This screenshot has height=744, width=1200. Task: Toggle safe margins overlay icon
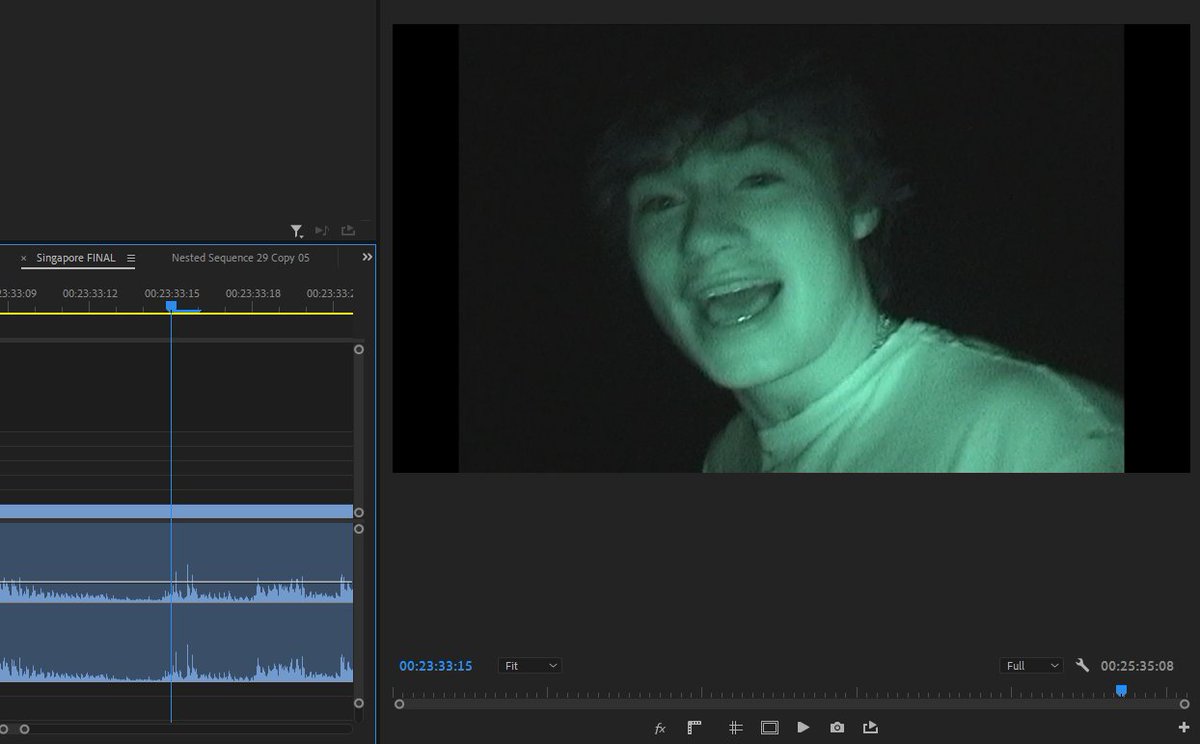(769, 728)
